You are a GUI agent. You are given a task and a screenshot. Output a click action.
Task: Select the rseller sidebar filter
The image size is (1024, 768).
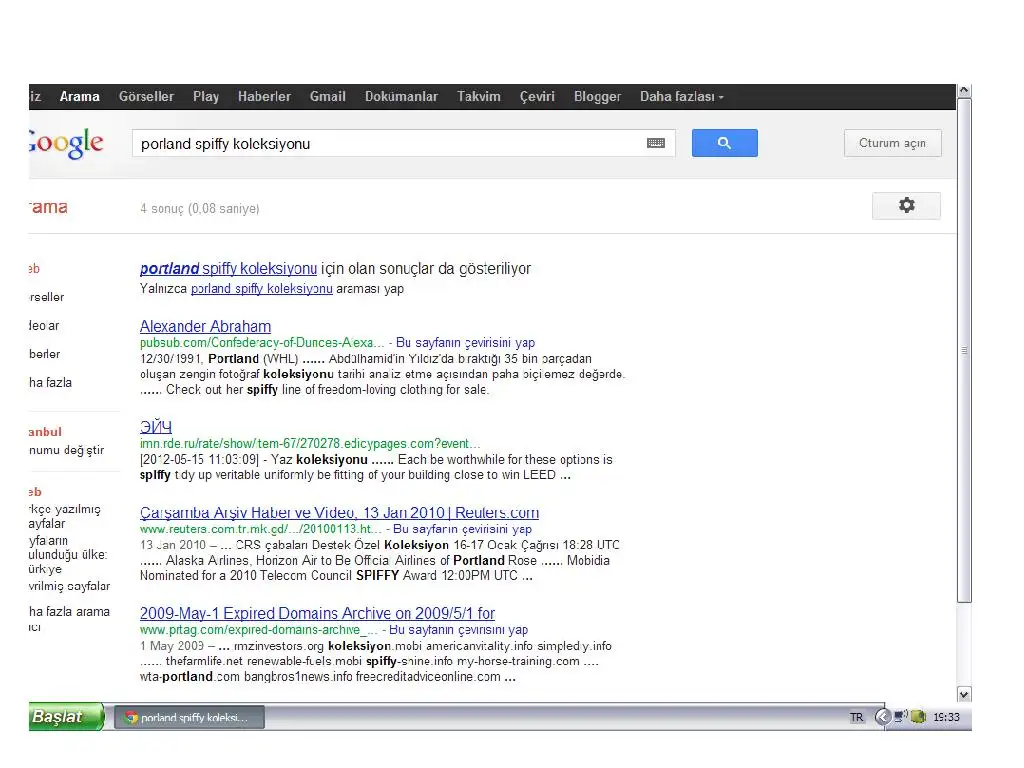(46, 297)
